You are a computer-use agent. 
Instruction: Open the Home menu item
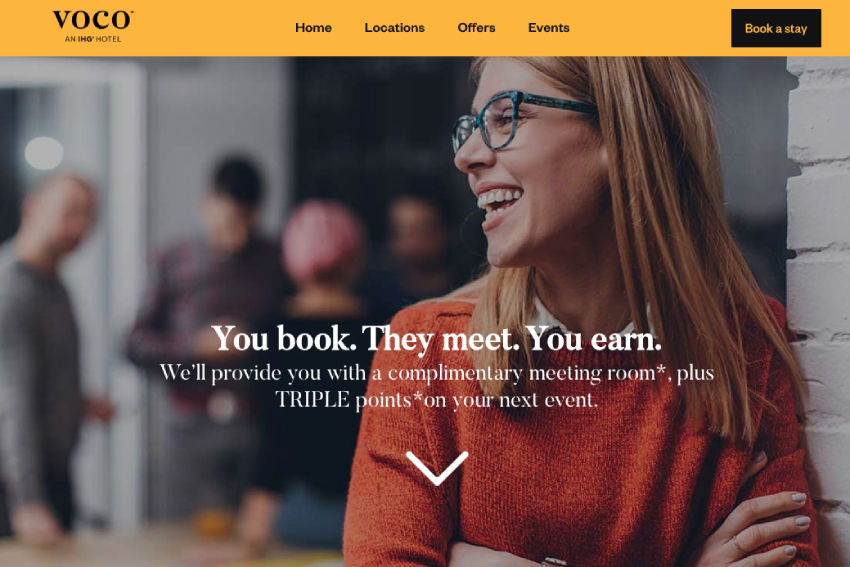pyautogui.click(x=313, y=28)
